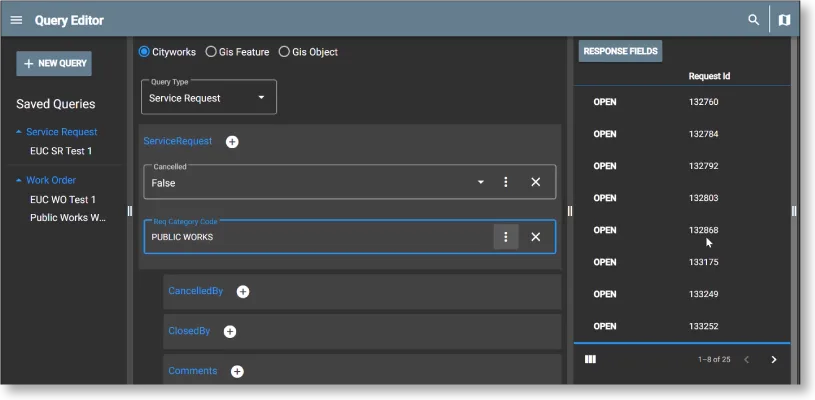
Task: Open saved query EUC SR Test 1
Action: pyautogui.click(x=61, y=151)
